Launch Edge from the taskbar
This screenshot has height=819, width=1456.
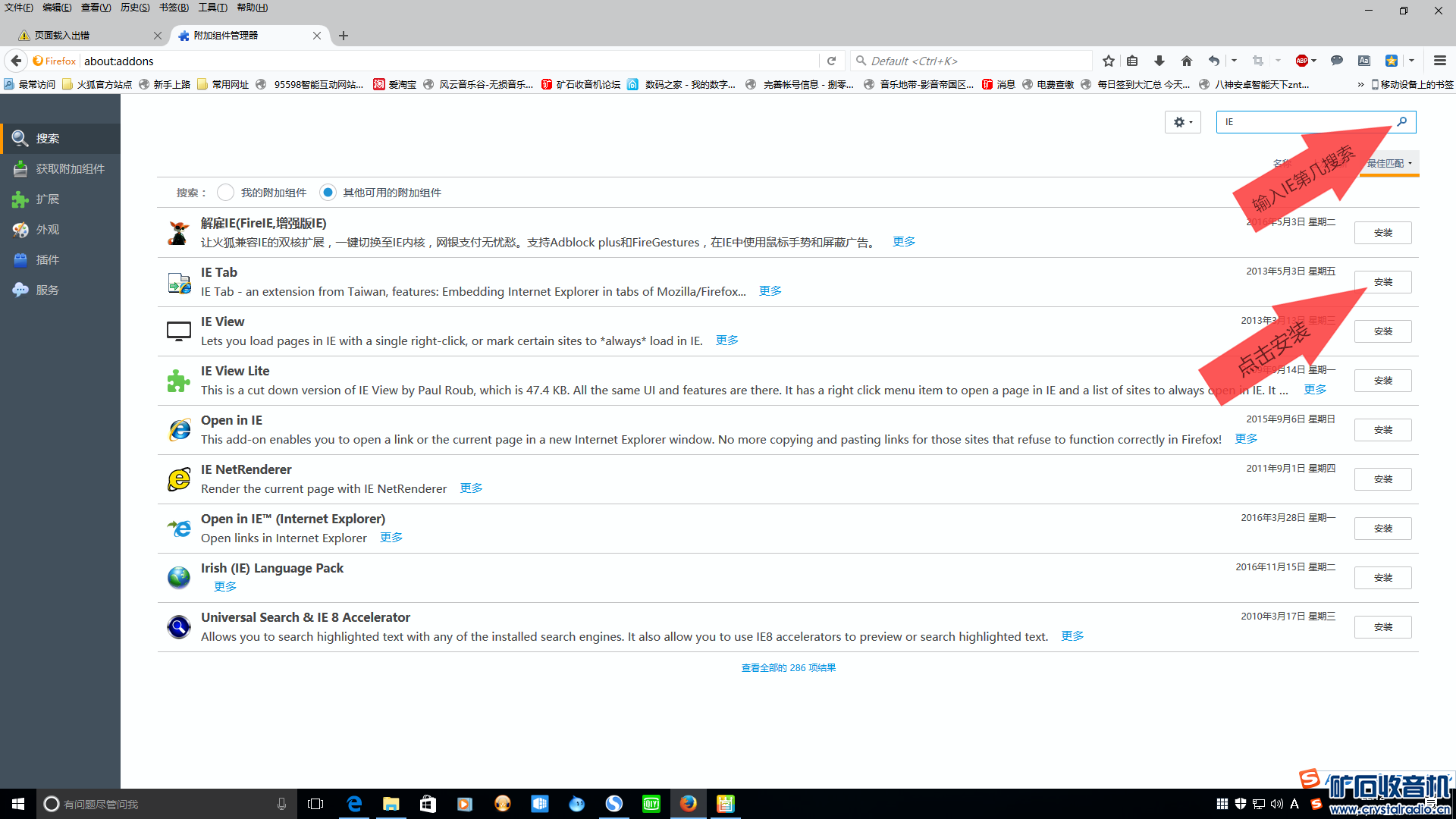pos(354,804)
